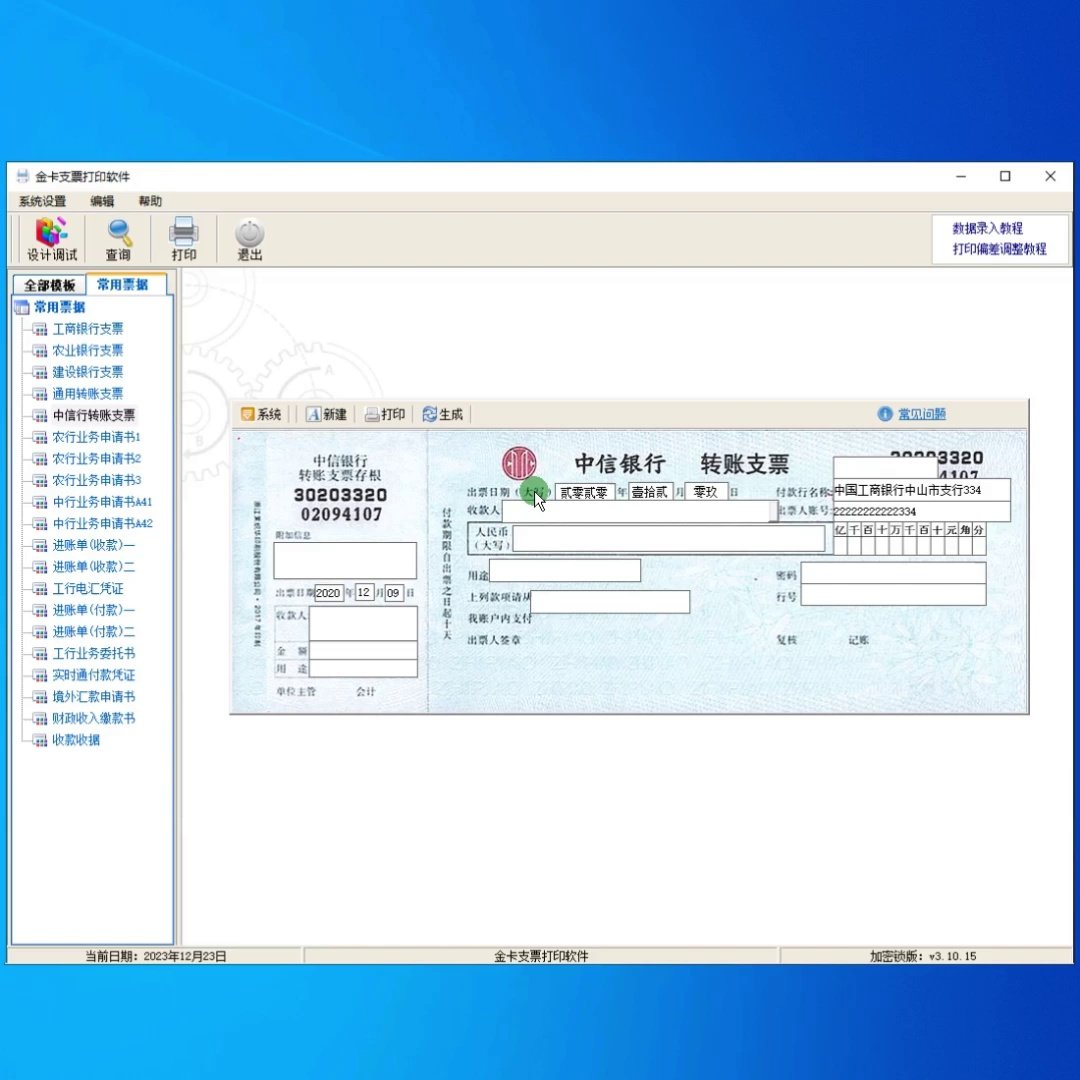Select 进账单(付款)二 template
This screenshot has width=1080, height=1080.
[94, 632]
